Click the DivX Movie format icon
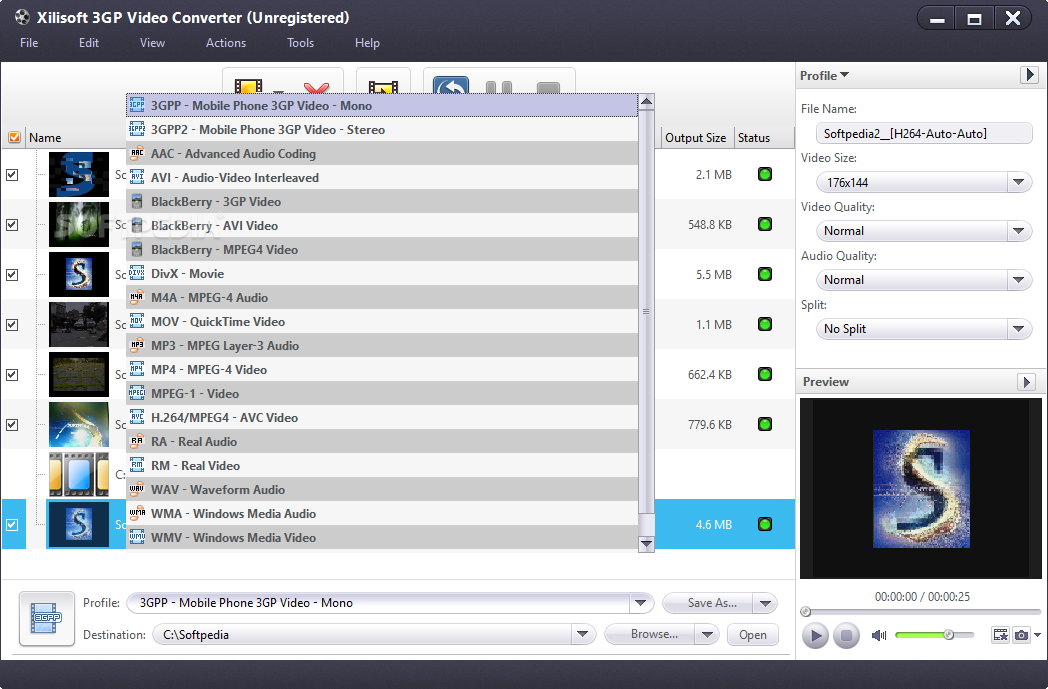 (137, 273)
